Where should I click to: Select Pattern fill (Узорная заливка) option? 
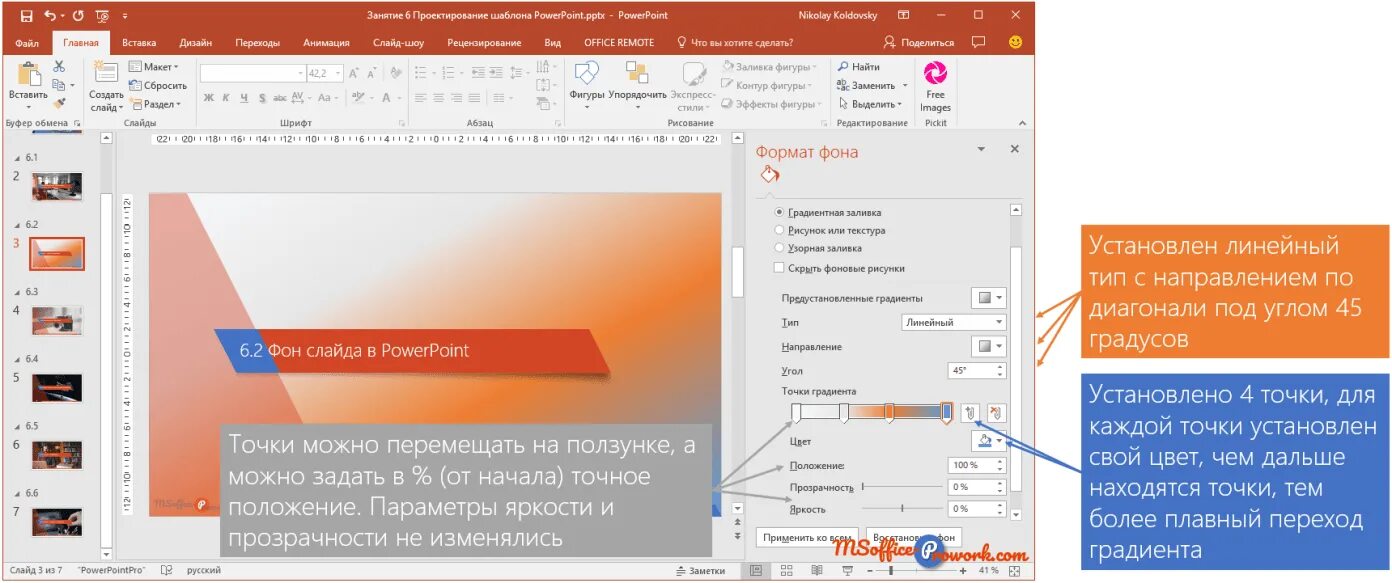point(818,248)
